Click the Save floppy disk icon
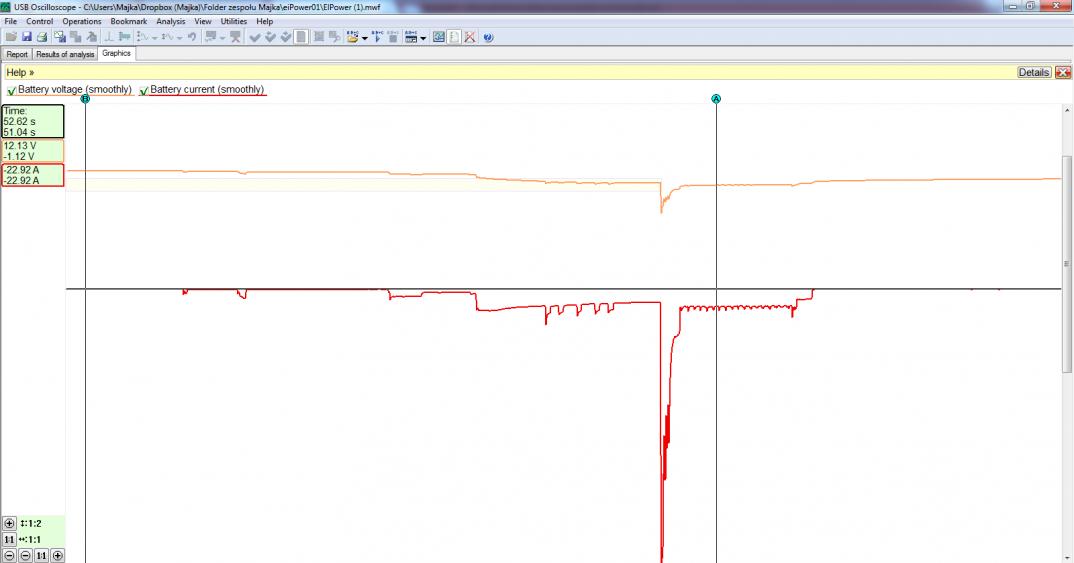 click(26, 37)
